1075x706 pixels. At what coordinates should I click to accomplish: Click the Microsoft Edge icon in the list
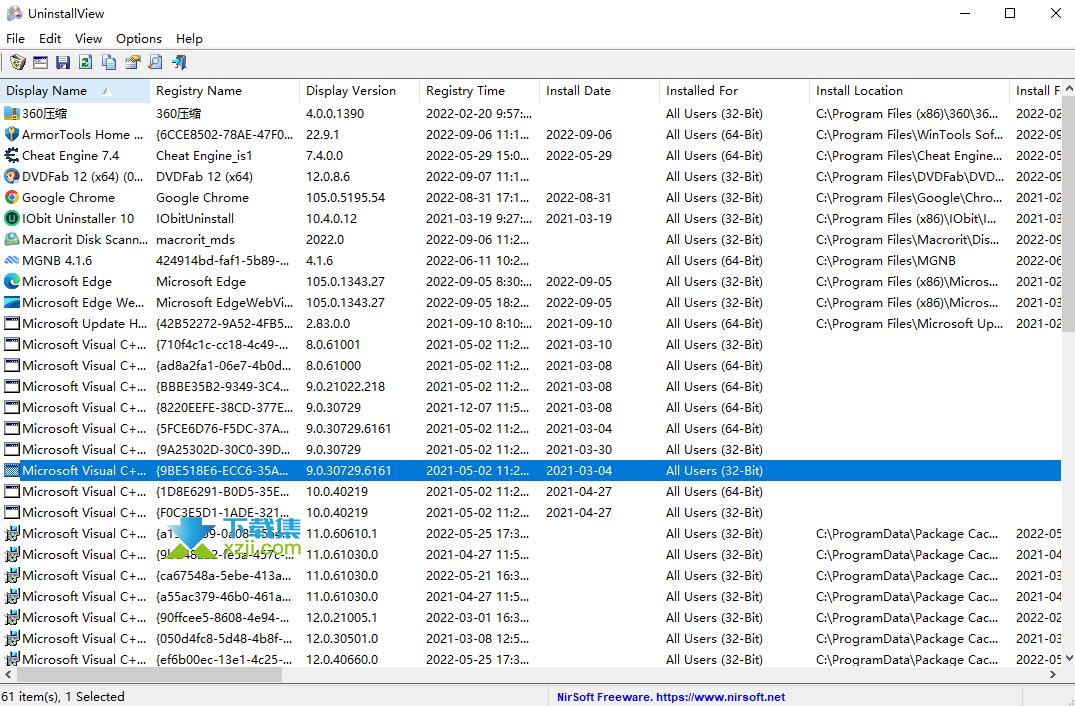click(12, 282)
